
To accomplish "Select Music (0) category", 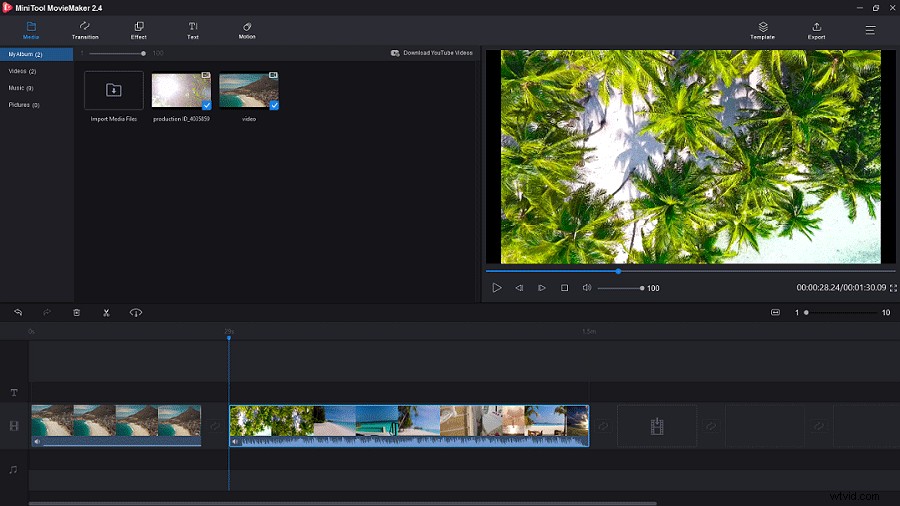I will [x=21, y=88].
